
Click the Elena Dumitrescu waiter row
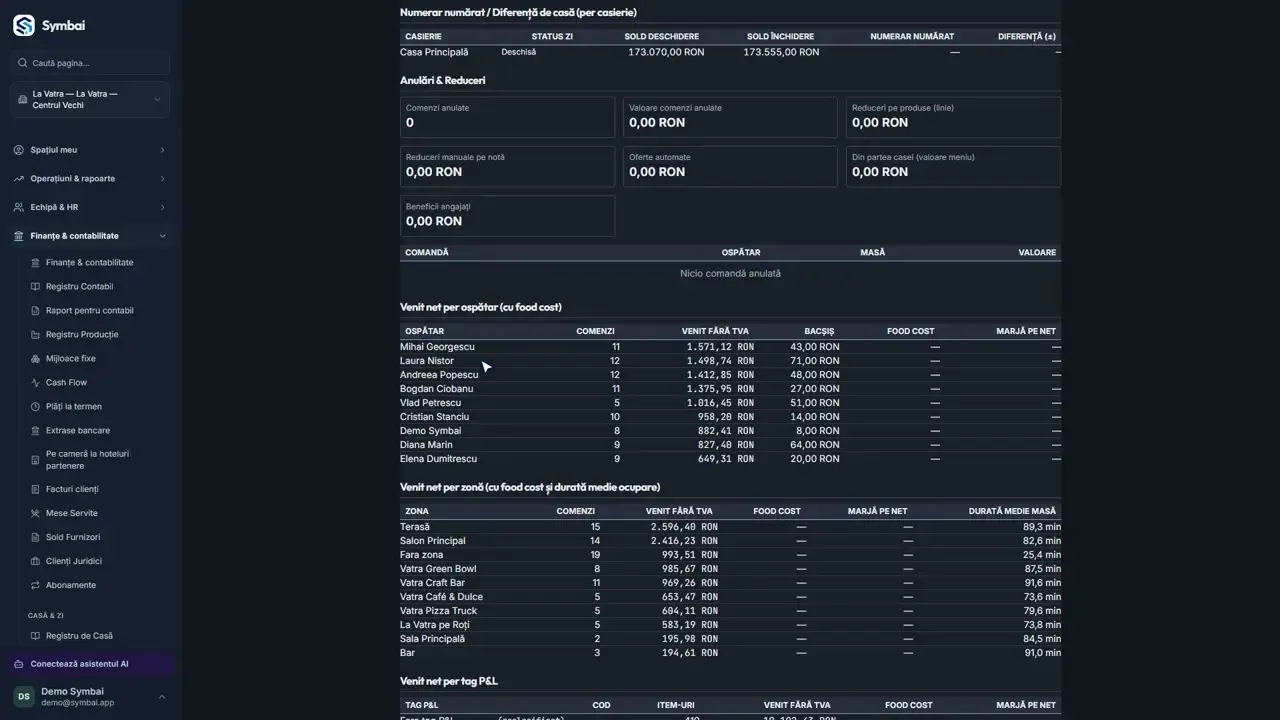click(x=730, y=459)
